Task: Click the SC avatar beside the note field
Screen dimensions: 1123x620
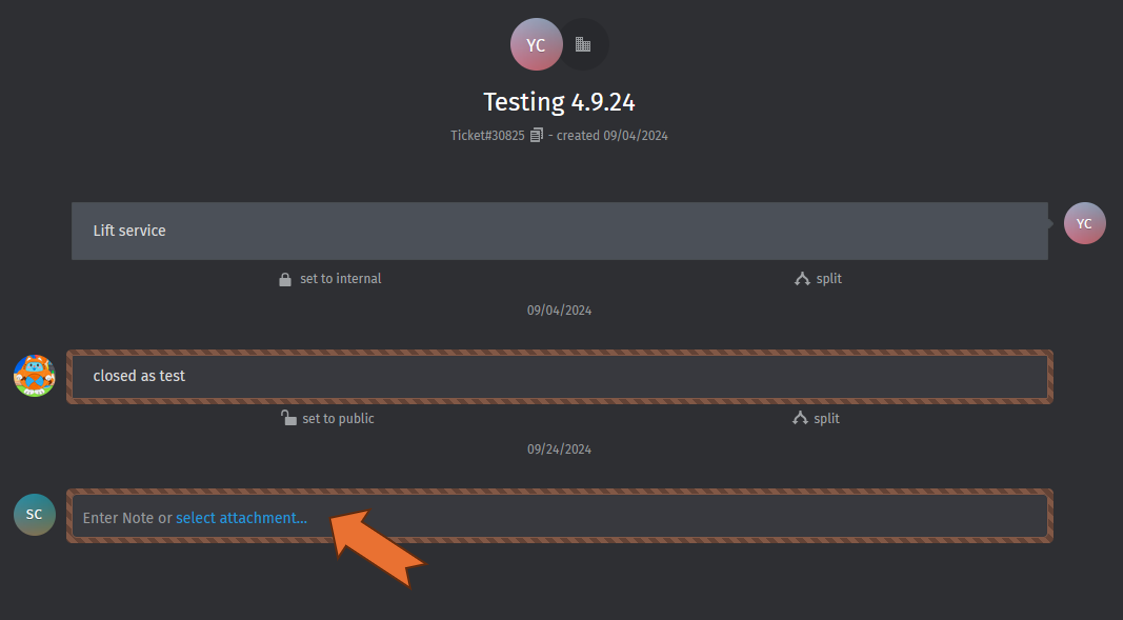Action: (34, 514)
